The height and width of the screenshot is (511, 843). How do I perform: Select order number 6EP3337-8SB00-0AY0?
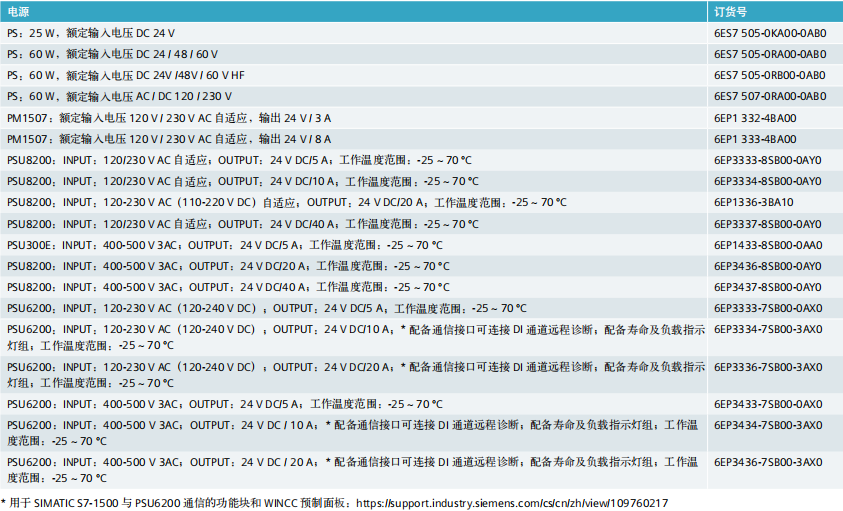tap(767, 224)
